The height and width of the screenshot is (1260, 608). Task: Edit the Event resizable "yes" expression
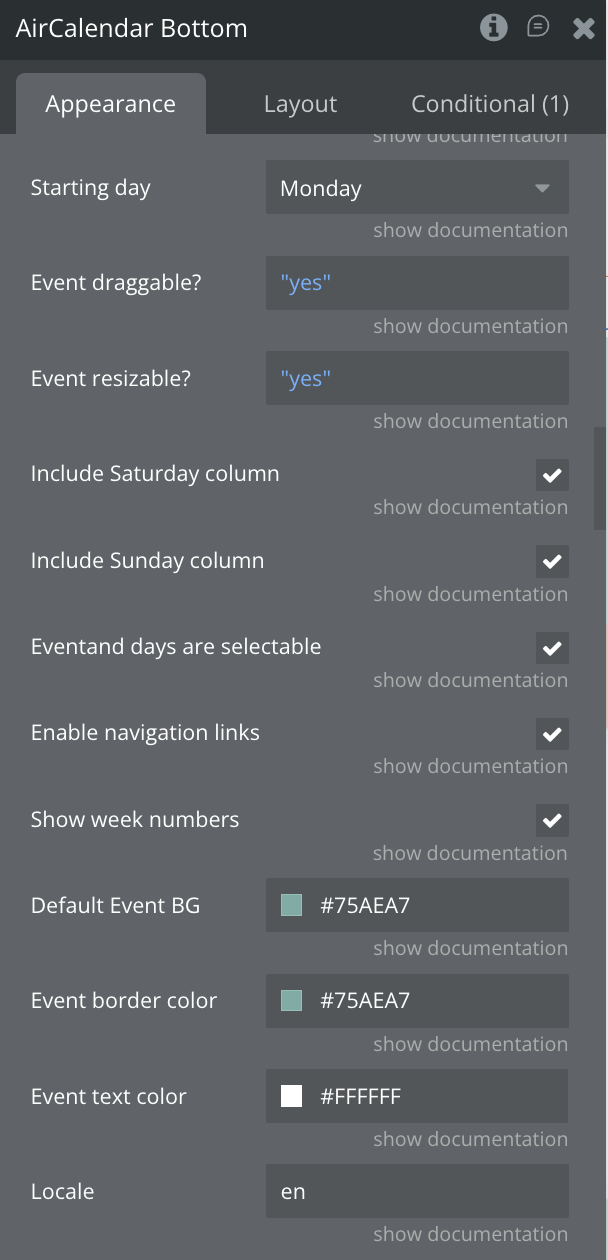[x=417, y=379]
